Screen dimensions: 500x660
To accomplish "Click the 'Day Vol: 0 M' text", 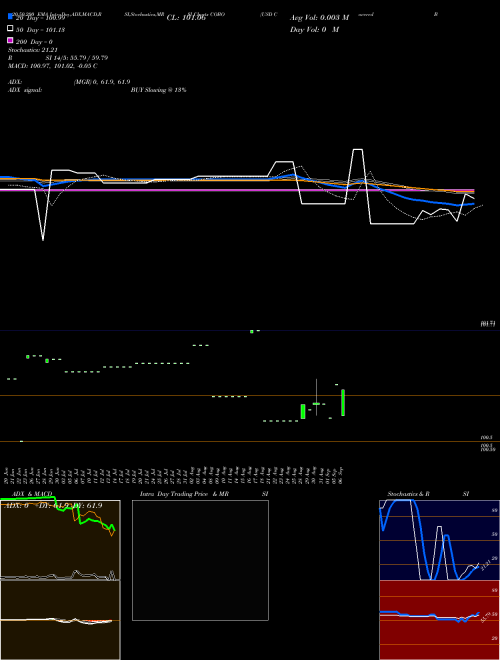I will 314,29.
